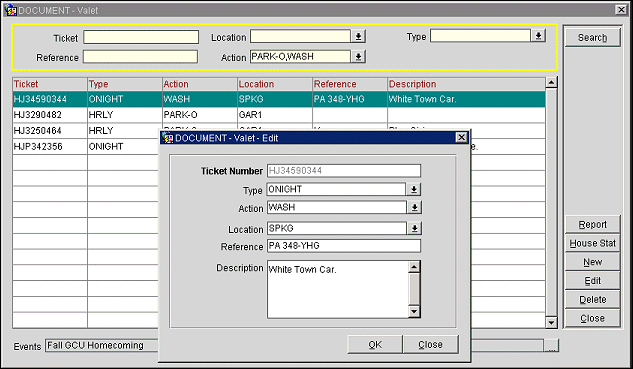Click the Type search filter field
The height and width of the screenshot is (369, 633).
click(480, 36)
